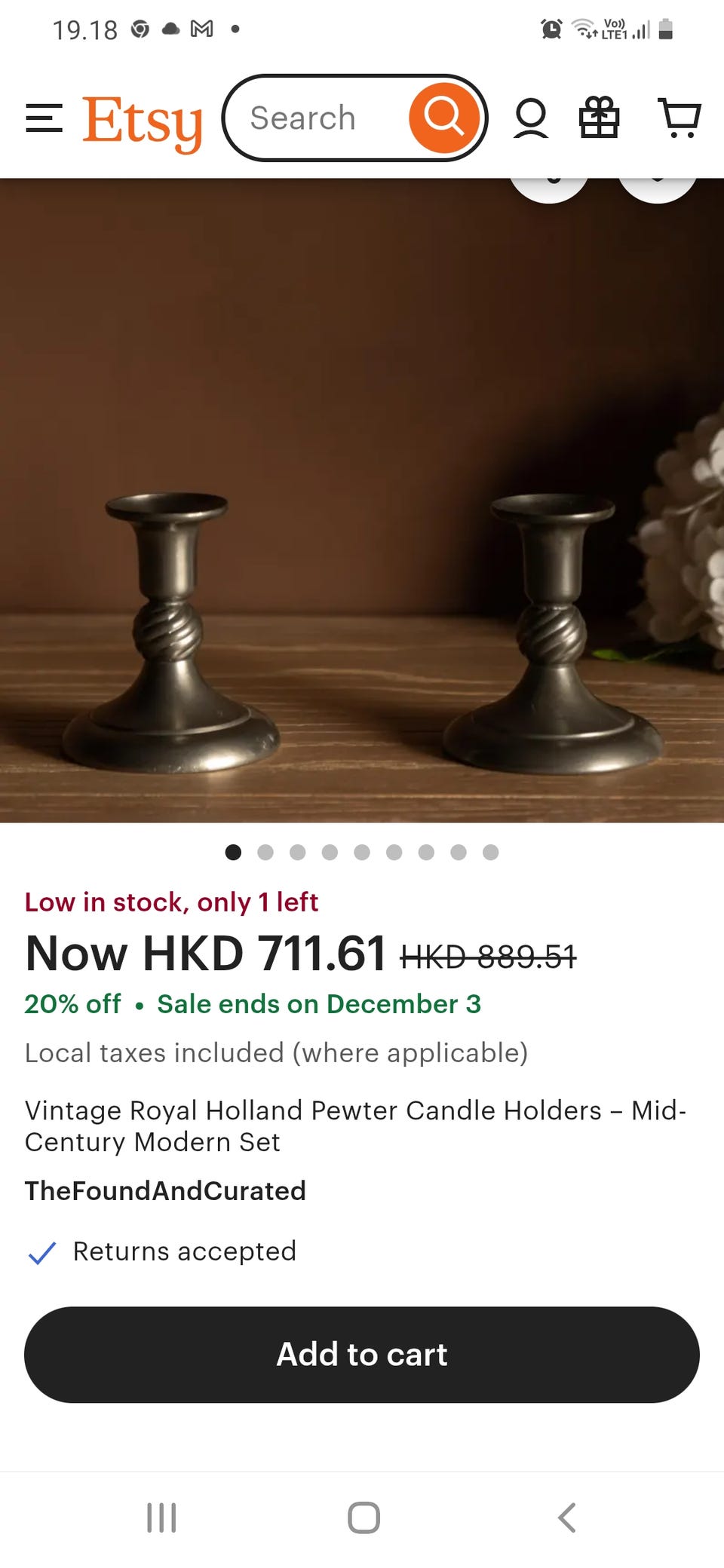Tap Android back navigation arrow
724x1568 pixels.
pos(567,1517)
